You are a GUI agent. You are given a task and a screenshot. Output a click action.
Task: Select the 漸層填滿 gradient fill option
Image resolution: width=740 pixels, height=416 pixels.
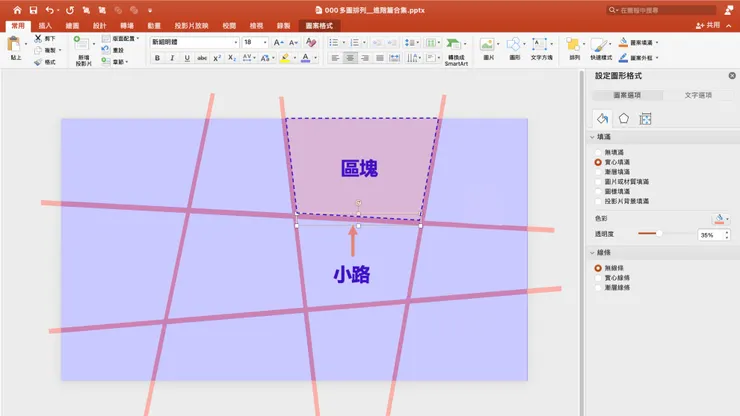(598, 172)
